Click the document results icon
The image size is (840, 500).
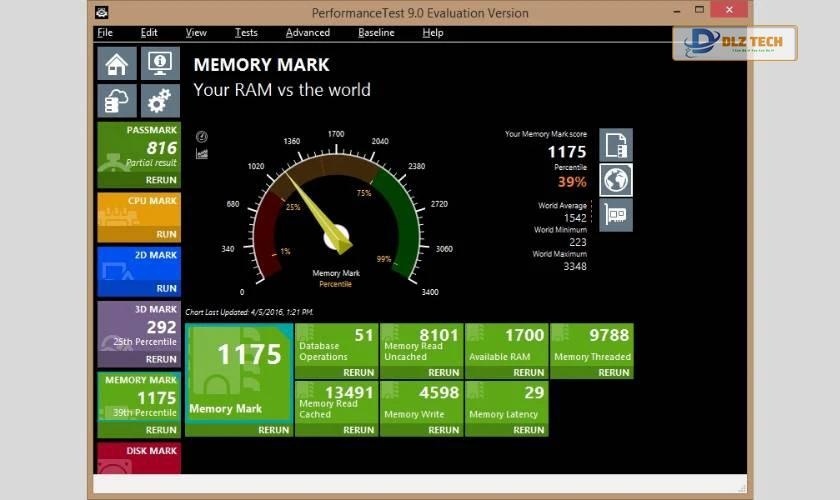[x=616, y=145]
